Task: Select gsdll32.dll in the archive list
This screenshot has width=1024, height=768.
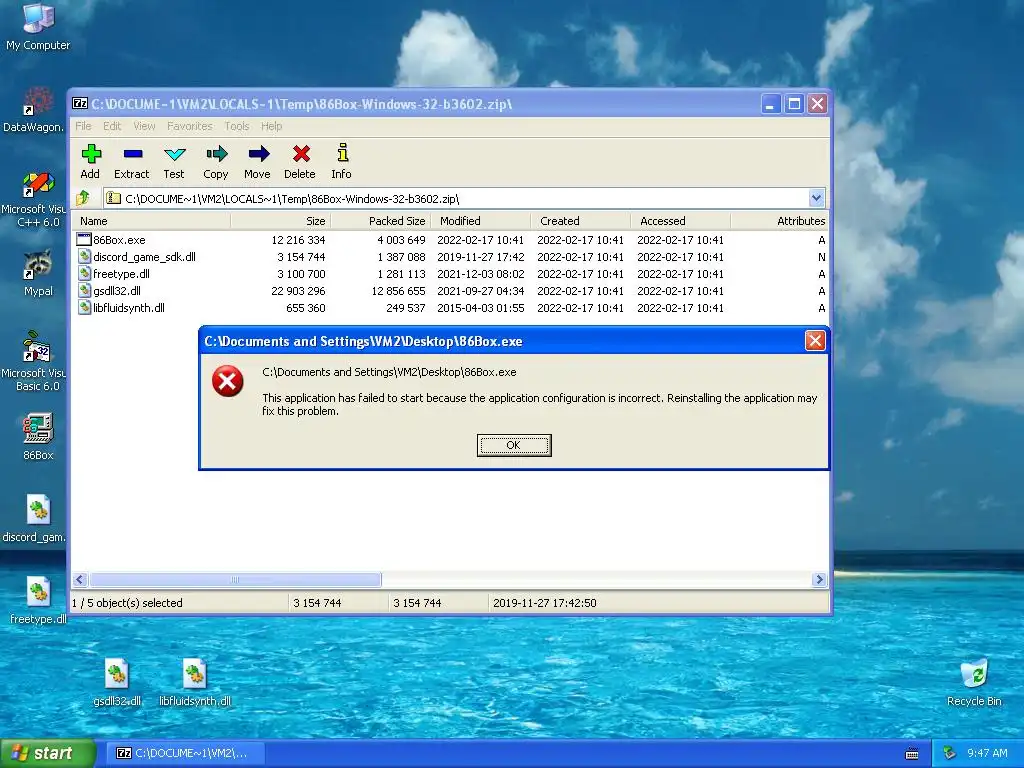Action: pos(109,291)
